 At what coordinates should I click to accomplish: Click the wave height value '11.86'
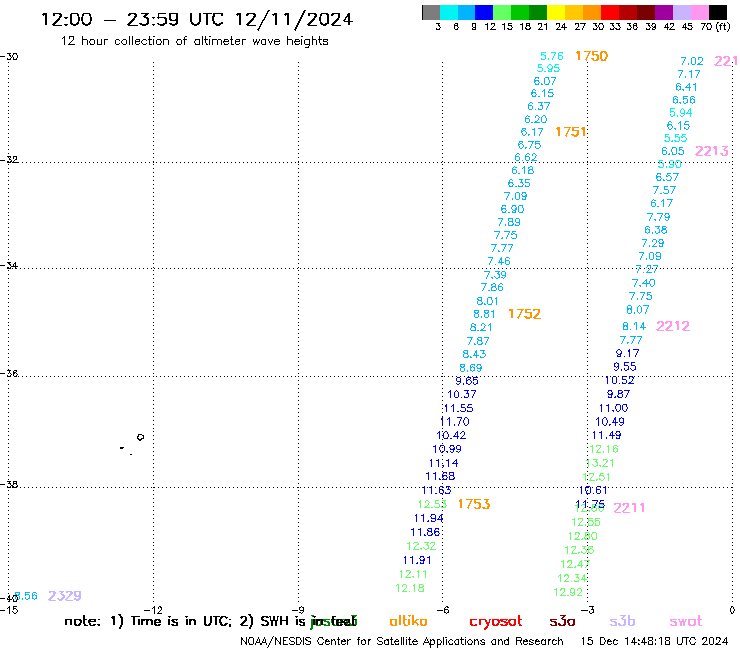point(425,532)
